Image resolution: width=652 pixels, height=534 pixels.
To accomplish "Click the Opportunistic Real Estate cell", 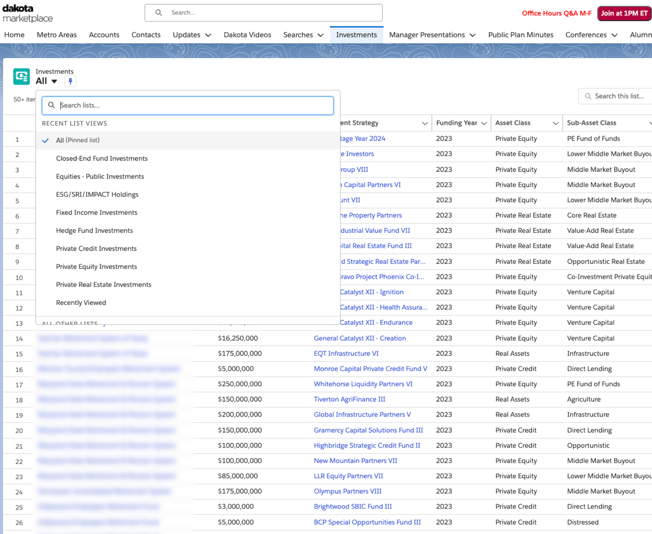I will [605, 262].
